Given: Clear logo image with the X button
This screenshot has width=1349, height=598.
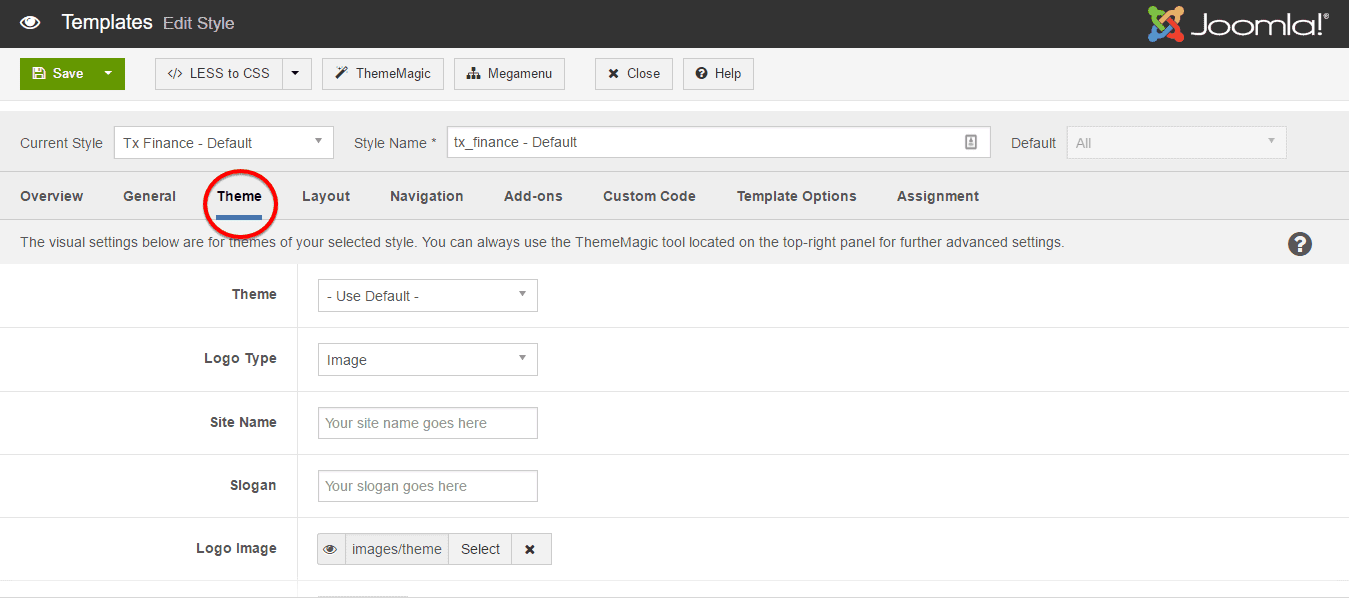Looking at the screenshot, I should coord(530,549).
